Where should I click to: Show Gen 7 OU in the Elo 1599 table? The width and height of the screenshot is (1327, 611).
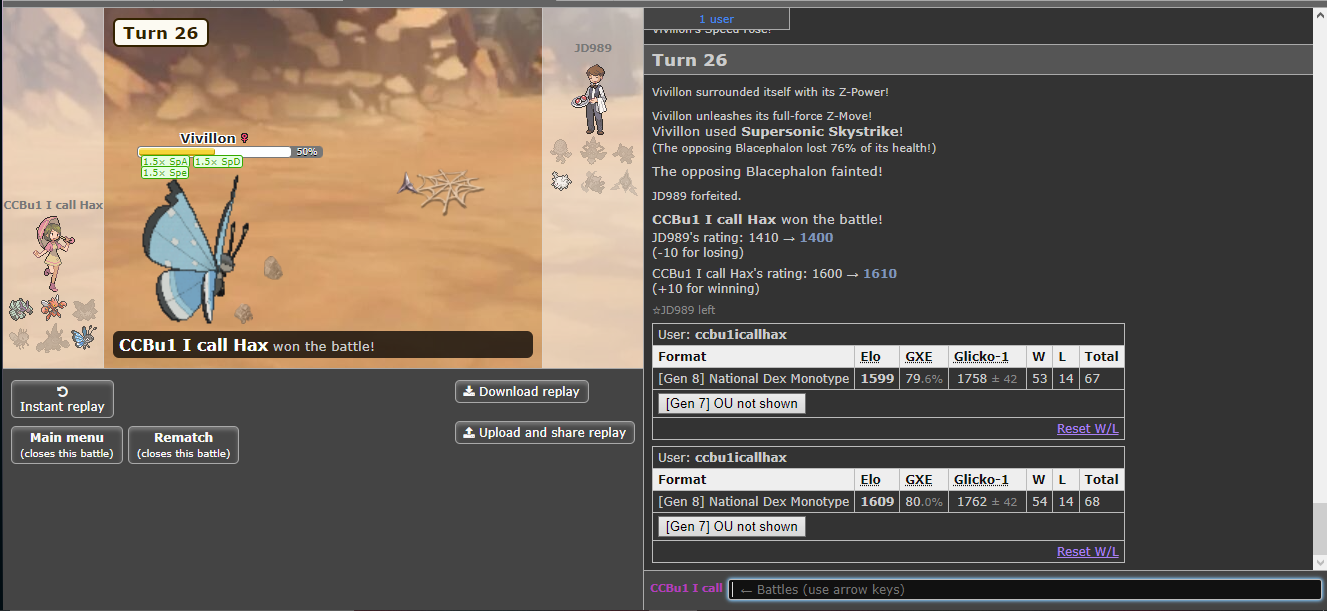(732, 403)
